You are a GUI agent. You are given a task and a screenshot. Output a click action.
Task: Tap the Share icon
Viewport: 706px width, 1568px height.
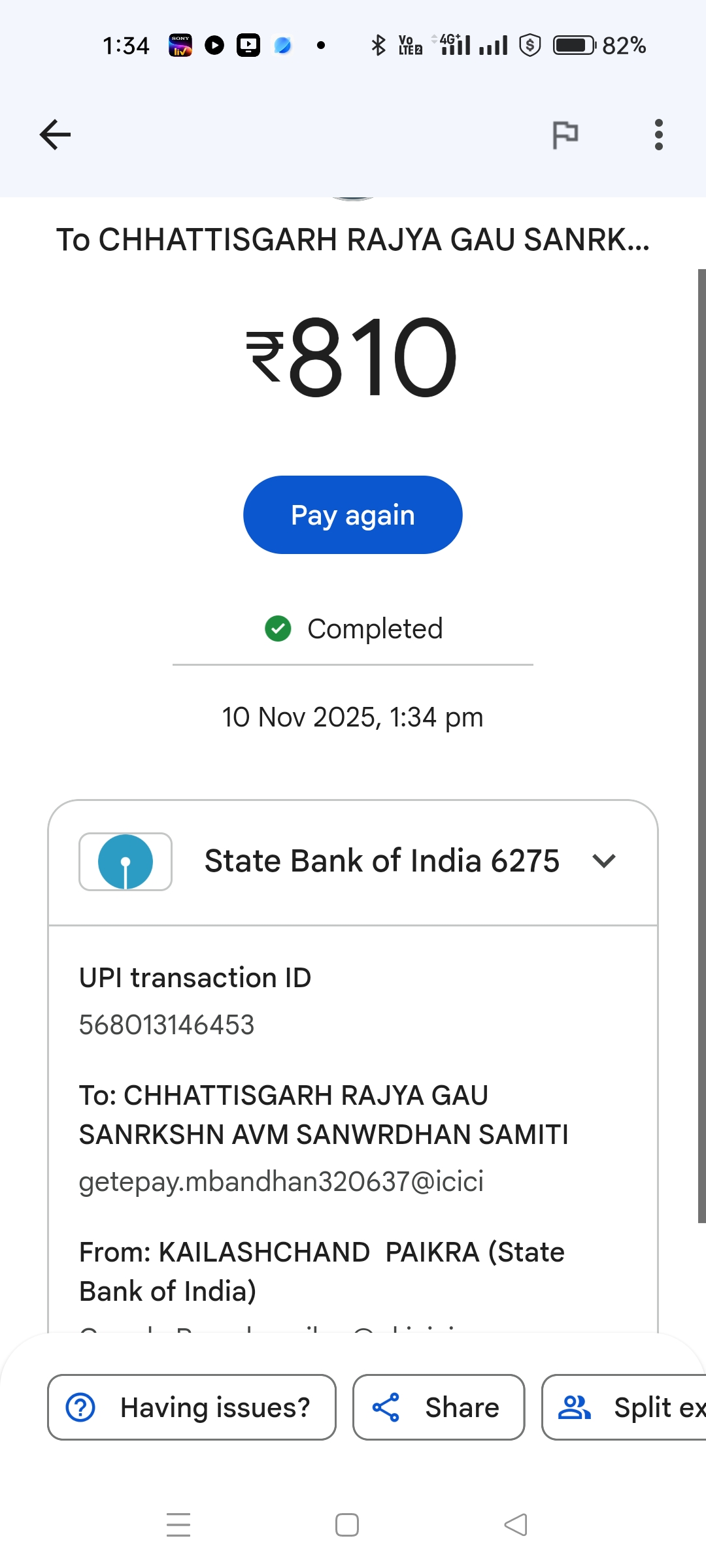click(386, 1407)
